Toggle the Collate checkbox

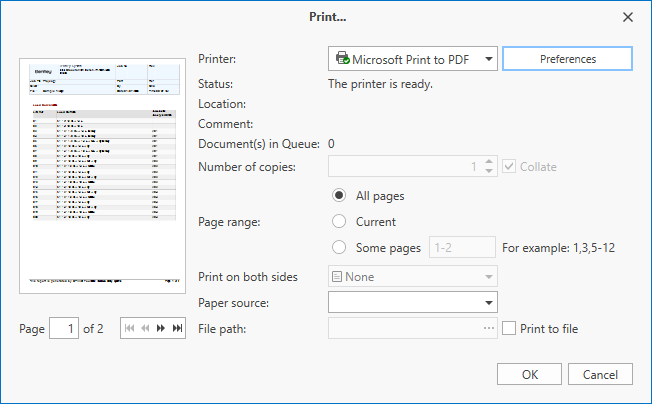point(509,166)
